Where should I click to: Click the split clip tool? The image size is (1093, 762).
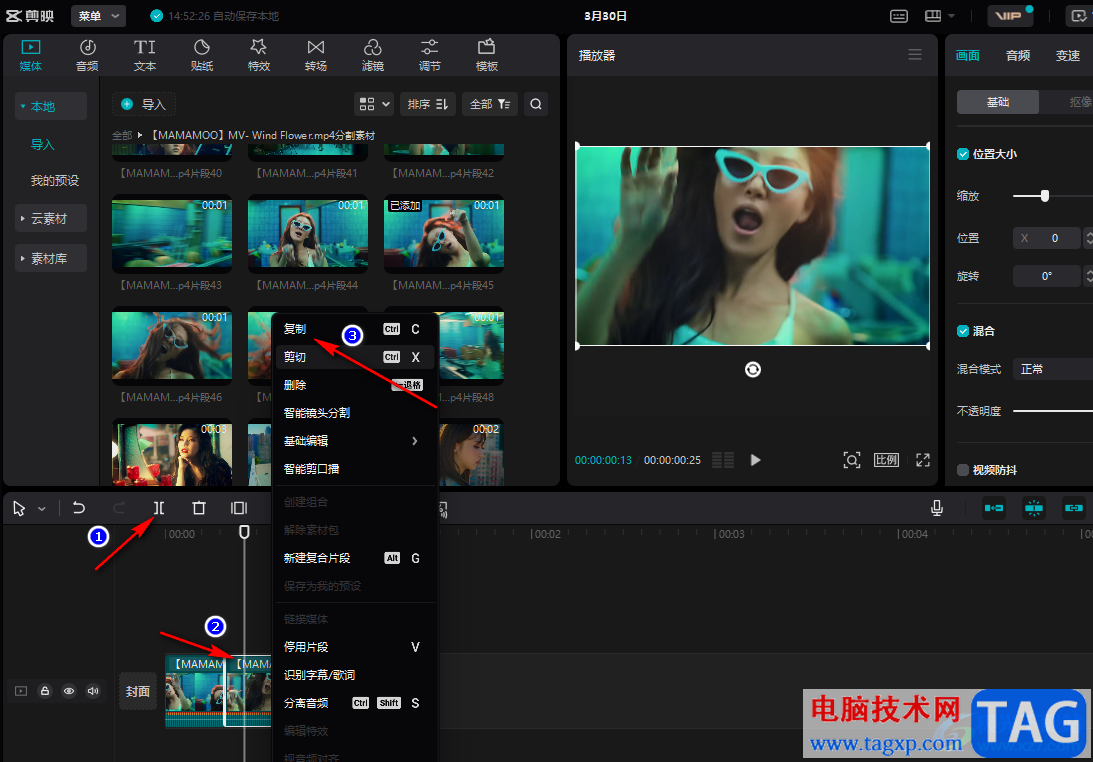(159, 508)
